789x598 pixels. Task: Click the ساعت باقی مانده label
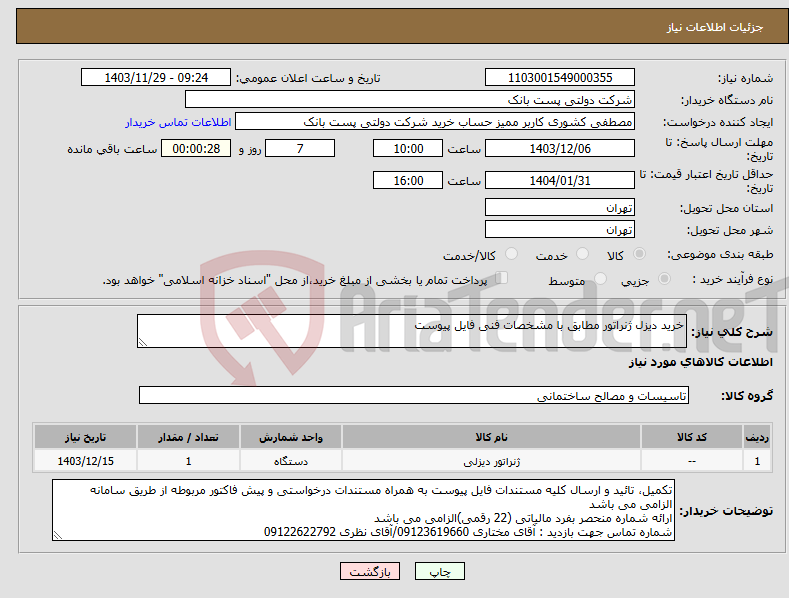click(112, 150)
